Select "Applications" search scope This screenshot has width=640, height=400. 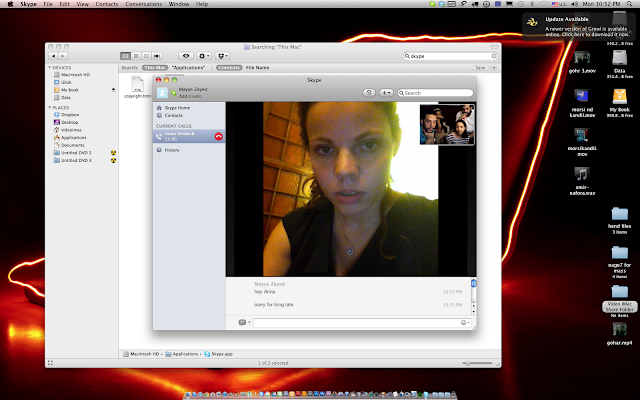pyautogui.click(x=188, y=68)
